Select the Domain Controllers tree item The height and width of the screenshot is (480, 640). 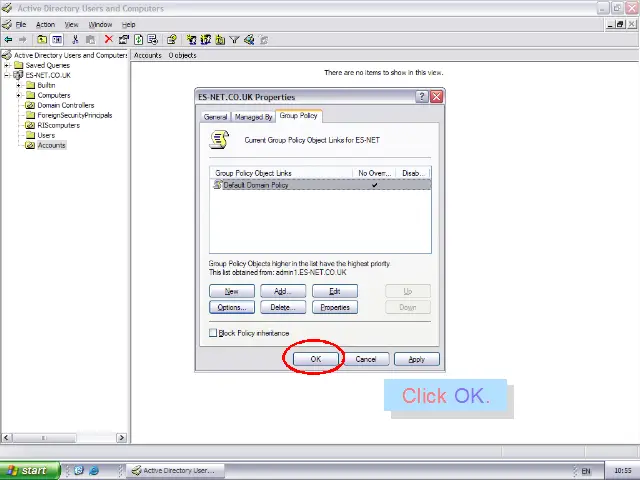65,105
